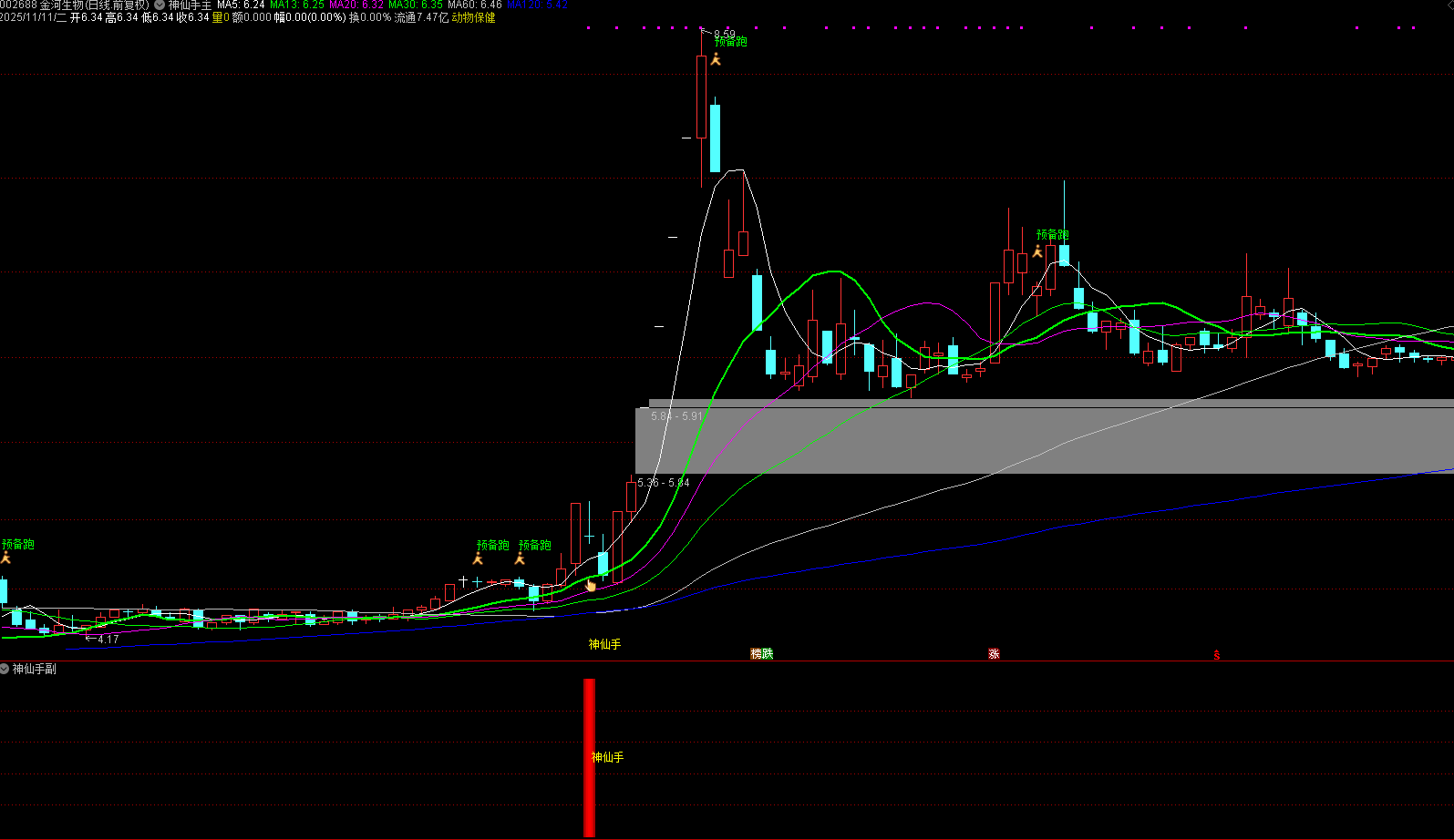Screen dimensions: 1454x840
Task: Click the 流通7.47亿 value in header
Action: click(x=421, y=17)
